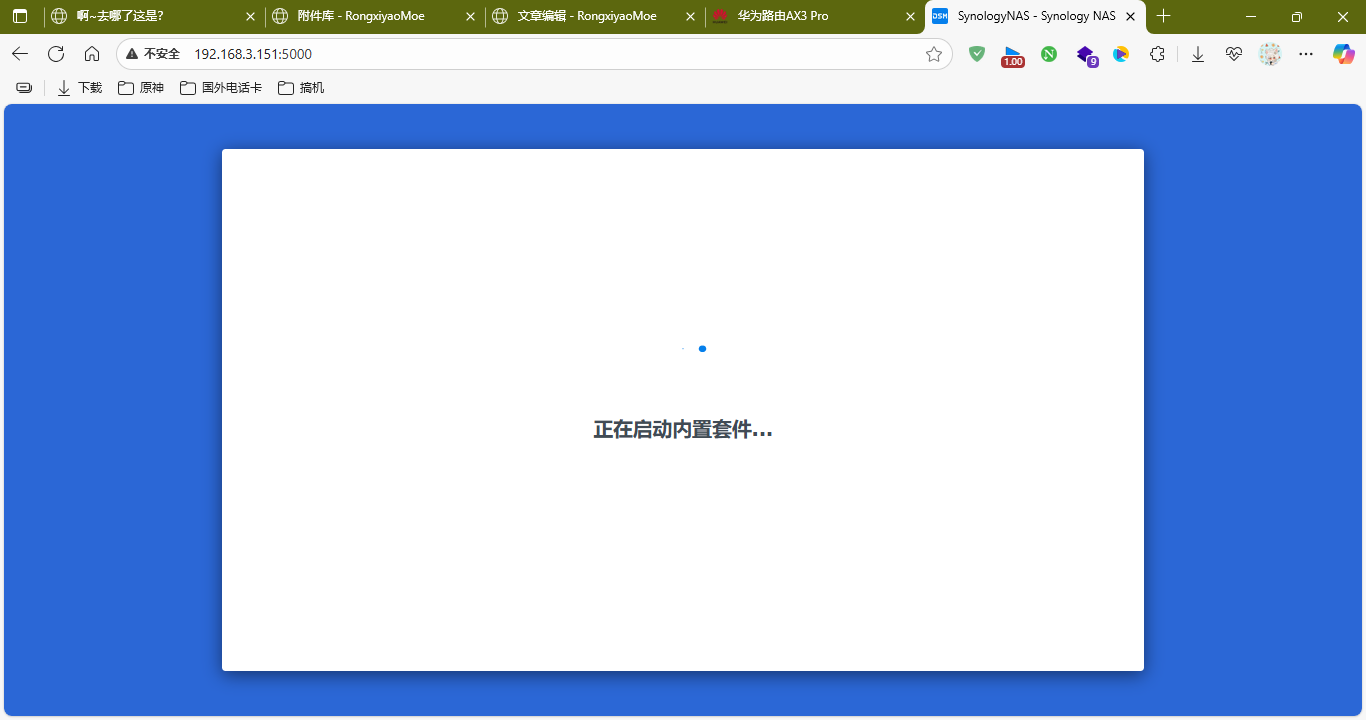Open the 国外电话卡 bookmarks folder
This screenshot has width=1366, height=720.
click(221, 88)
